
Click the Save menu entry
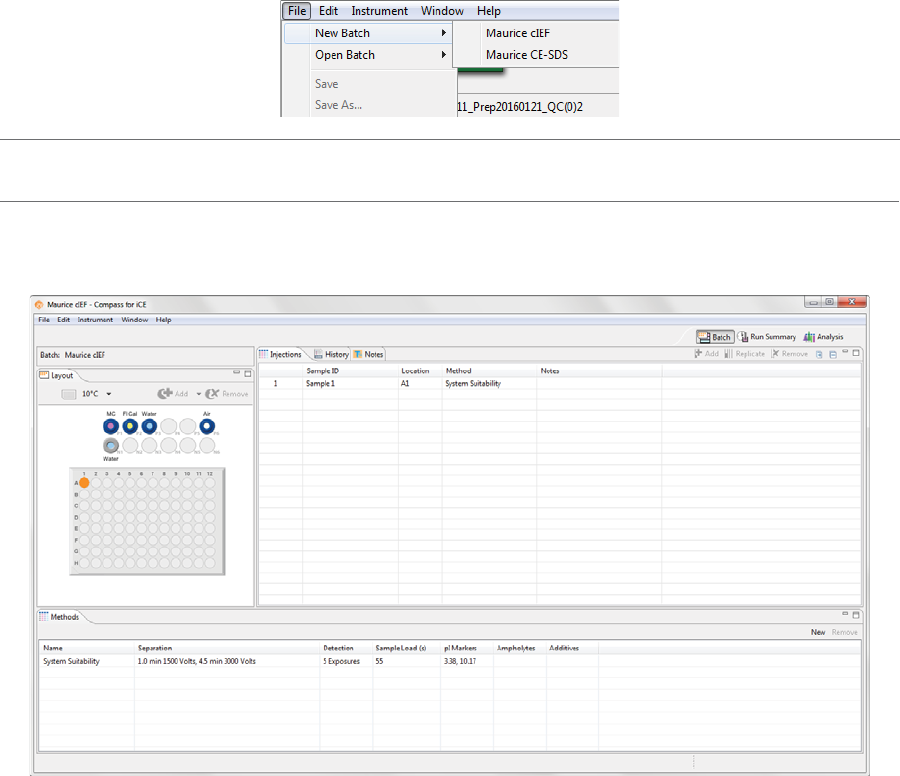tap(327, 84)
